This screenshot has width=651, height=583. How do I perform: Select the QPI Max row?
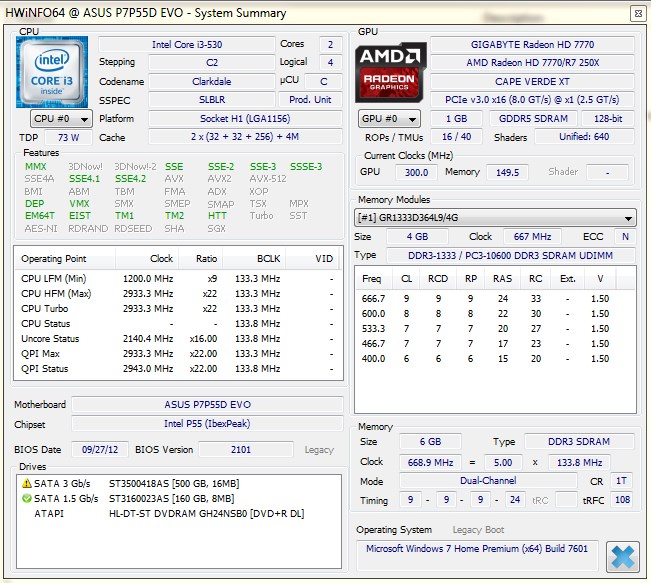click(x=178, y=353)
